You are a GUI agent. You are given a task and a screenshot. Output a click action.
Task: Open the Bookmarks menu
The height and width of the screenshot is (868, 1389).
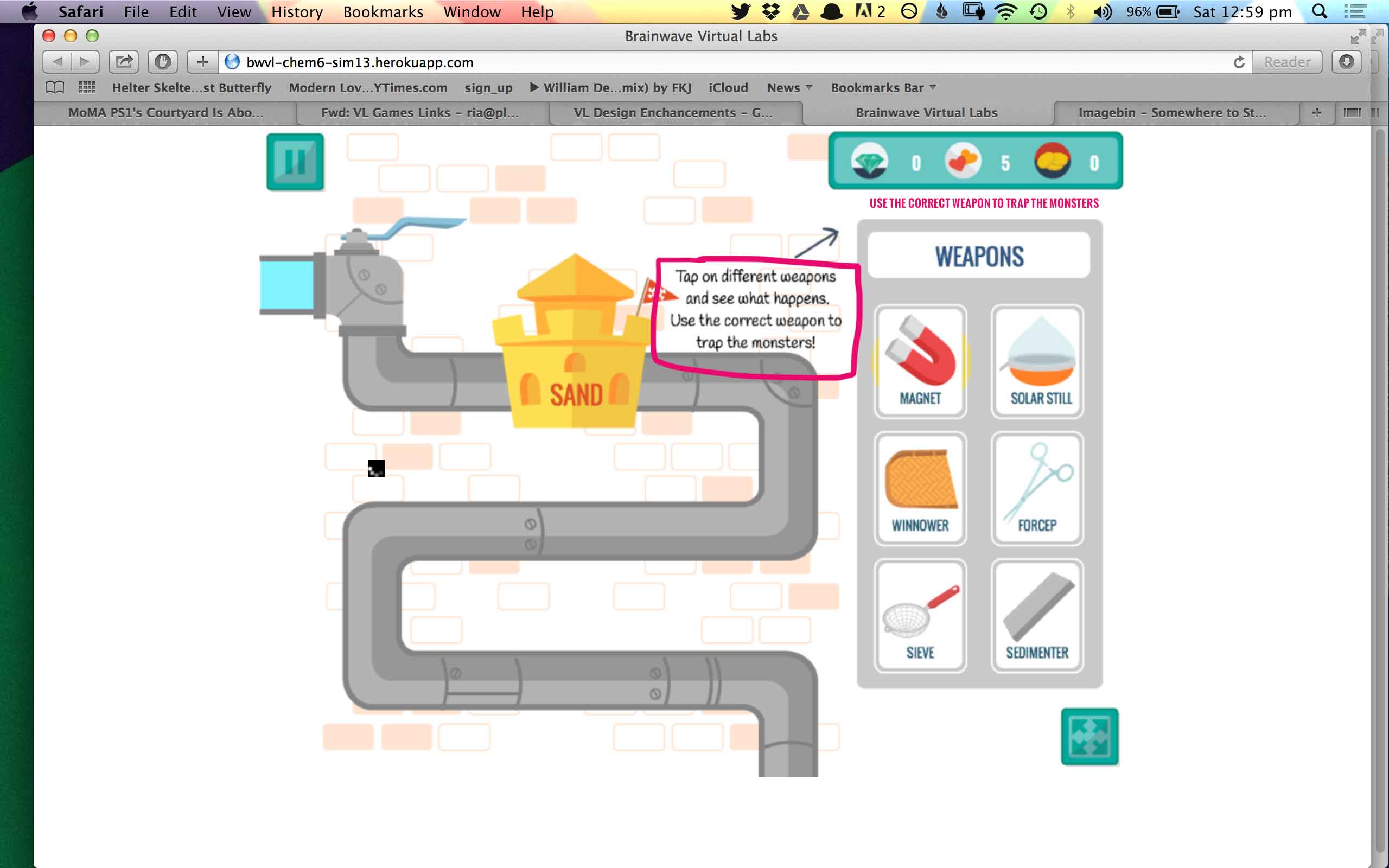tap(383, 11)
